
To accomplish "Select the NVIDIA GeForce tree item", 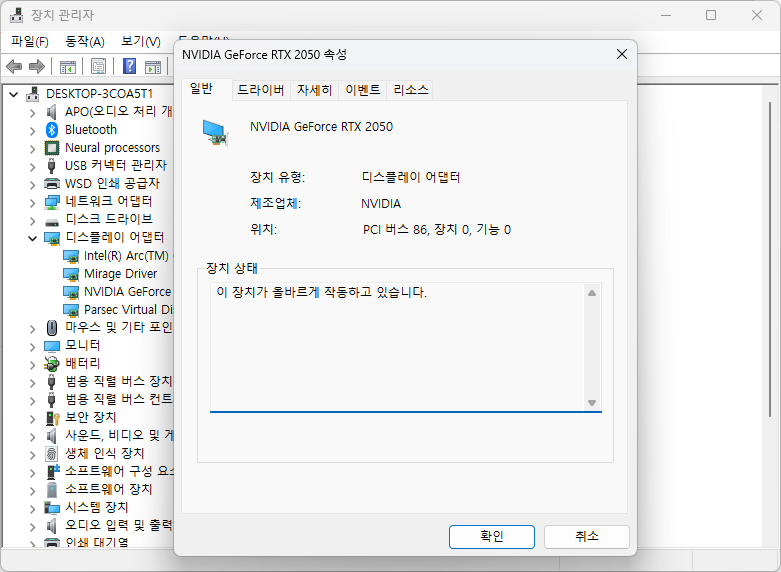I will point(127,291).
